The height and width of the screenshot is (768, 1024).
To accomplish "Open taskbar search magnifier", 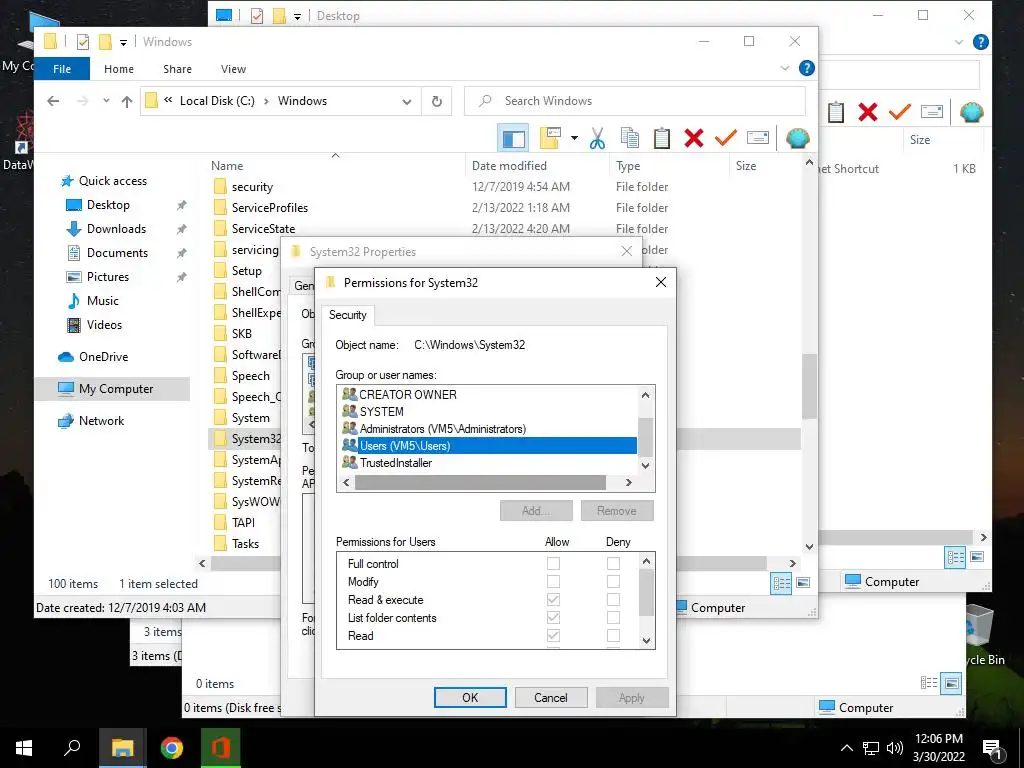I will pos(72,748).
